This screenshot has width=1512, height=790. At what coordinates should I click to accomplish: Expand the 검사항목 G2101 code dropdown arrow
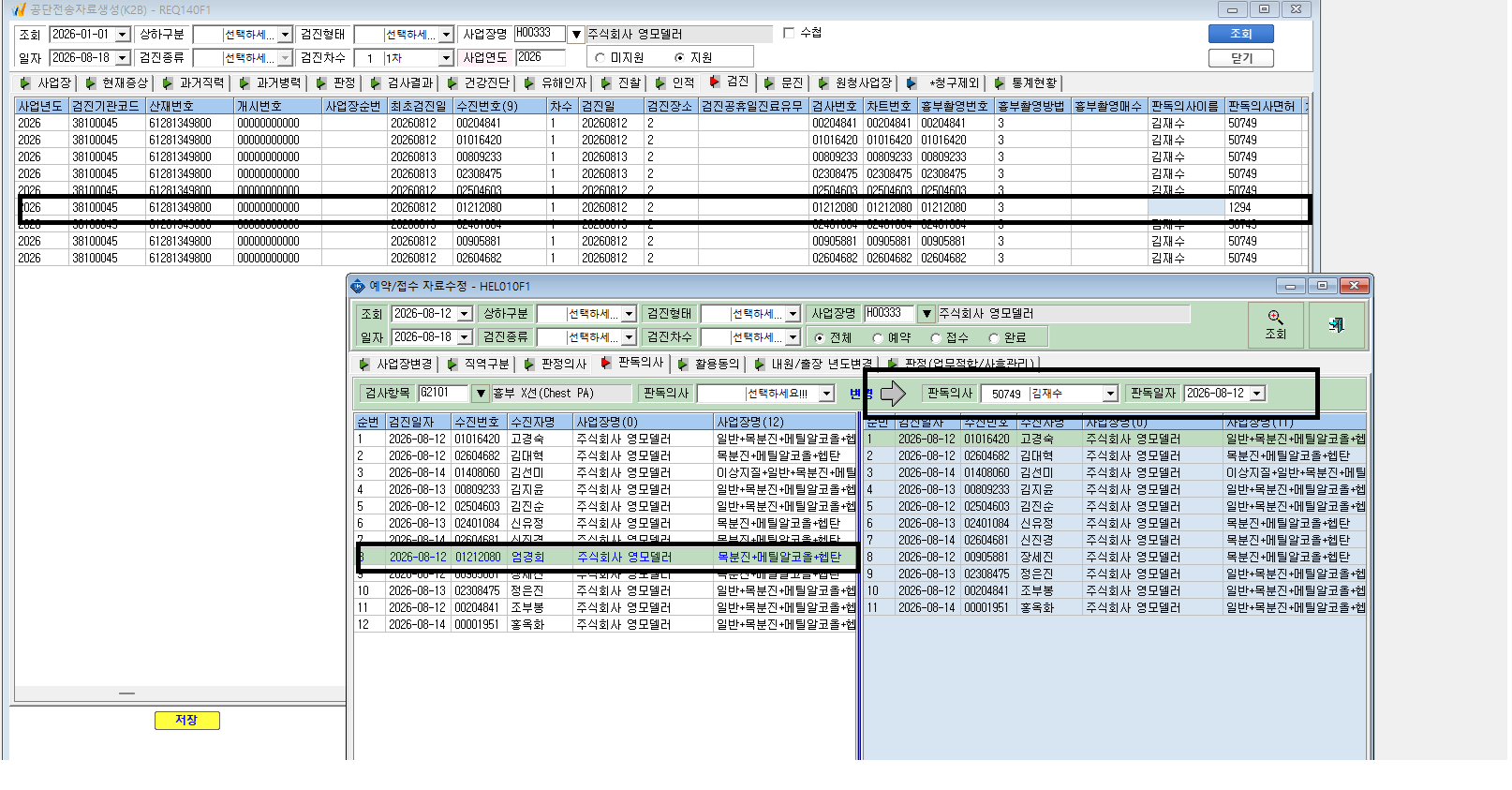click(481, 394)
